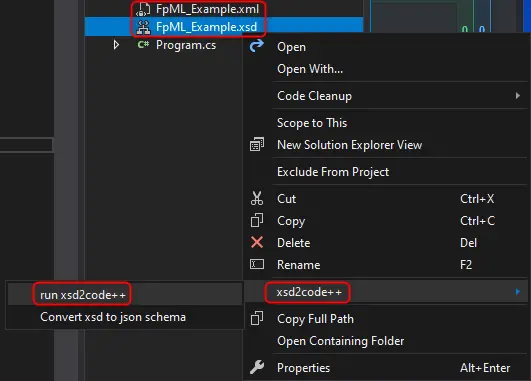The height and width of the screenshot is (381, 531).
Task: Click the New Solution Explorer View icon
Action: point(257,145)
